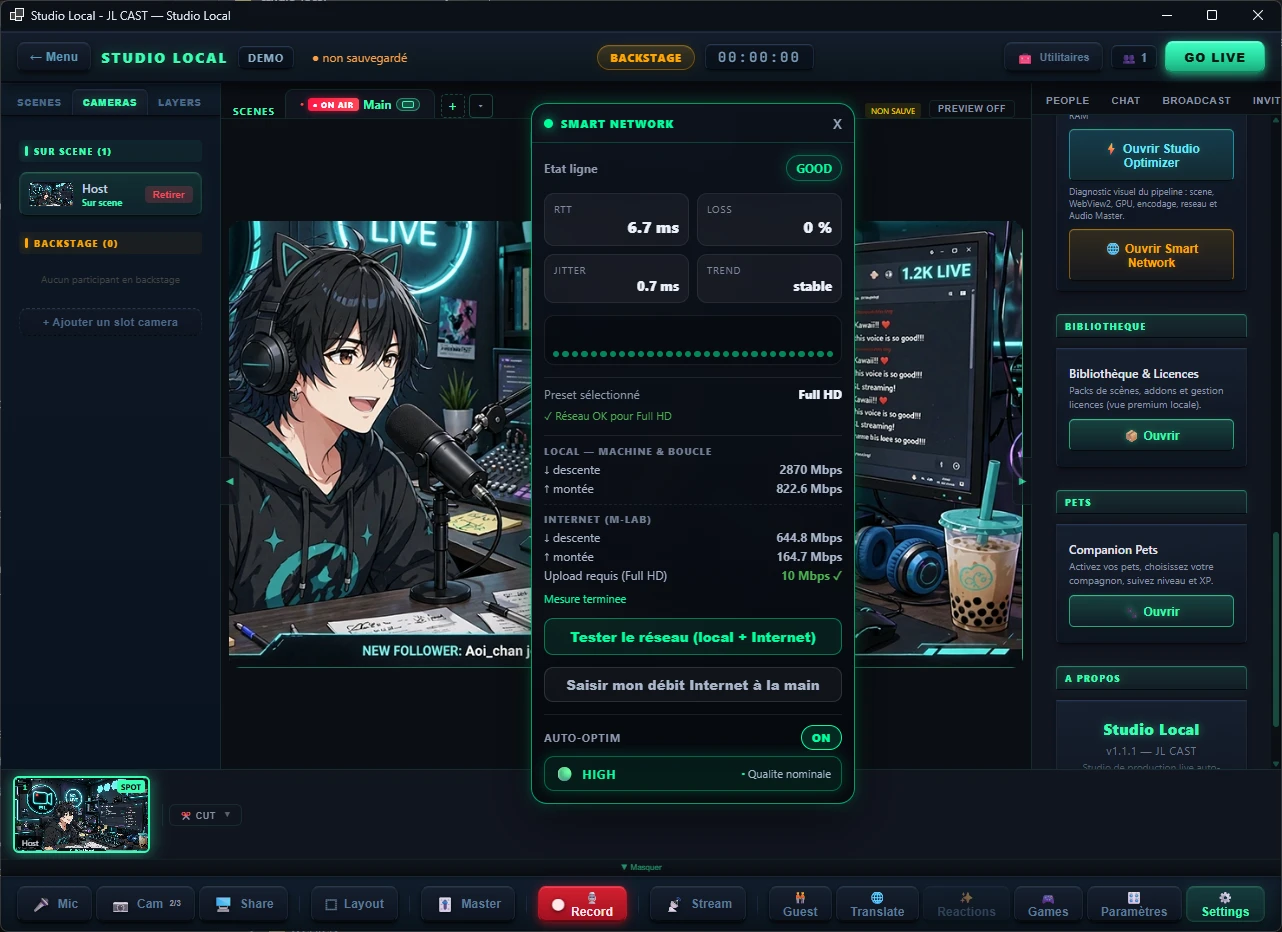Click Masquer to hide the bottom strip

tap(641, 867)
